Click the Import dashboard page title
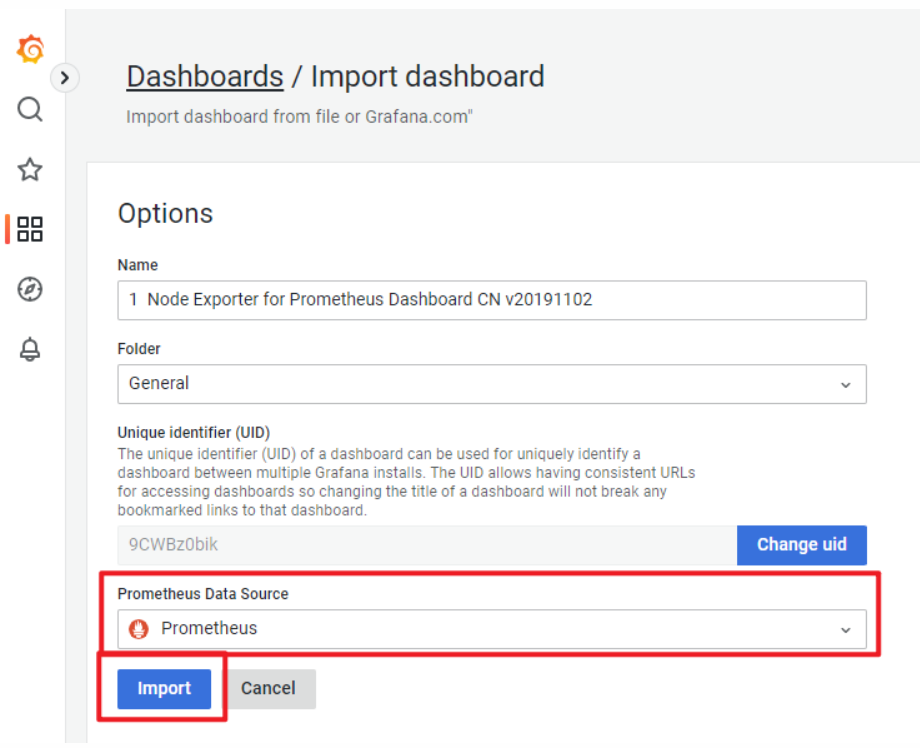Viewport: 920px width, 748px height. pos(428,76)
